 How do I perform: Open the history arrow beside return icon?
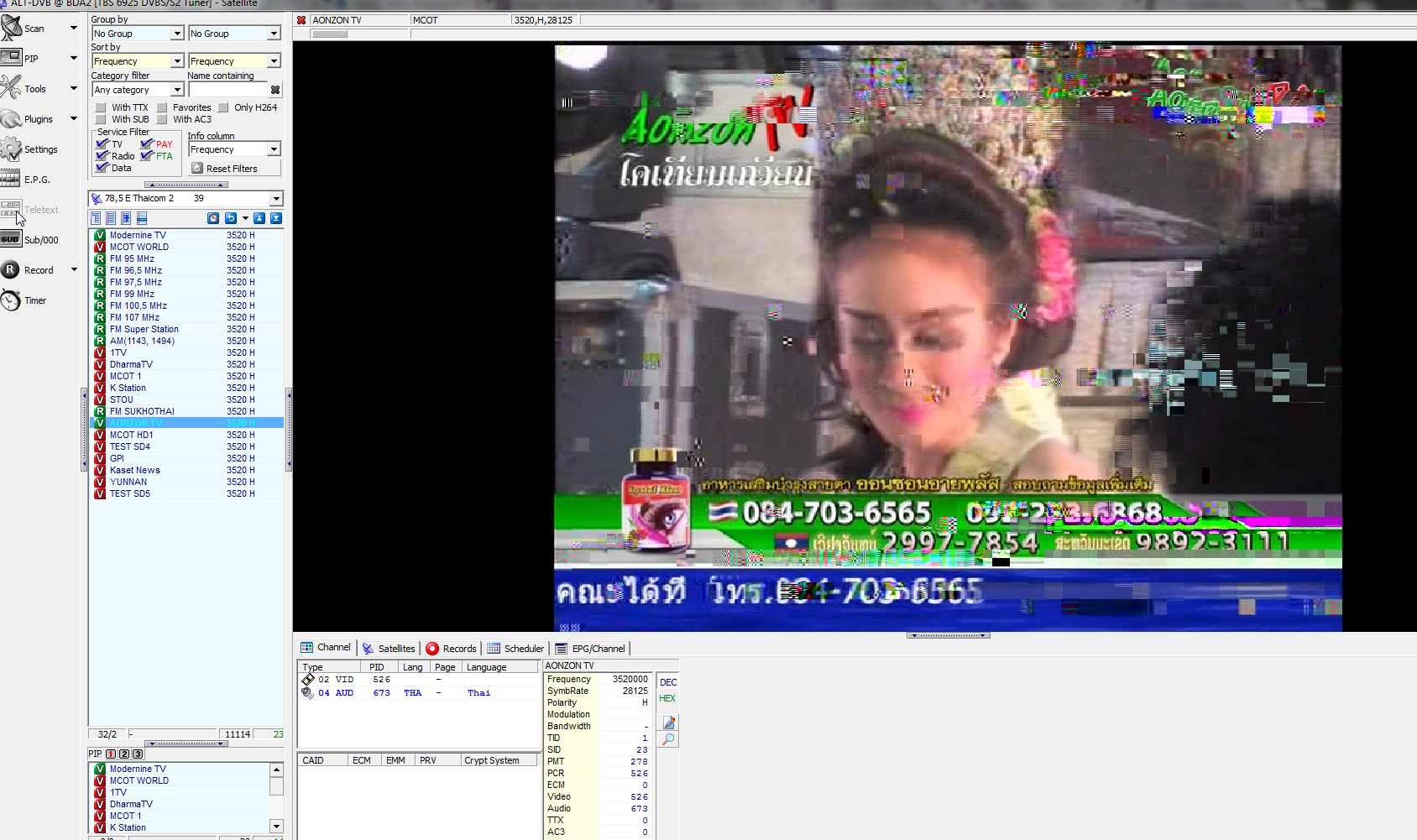pyautogui.click(x=245, y=218)
